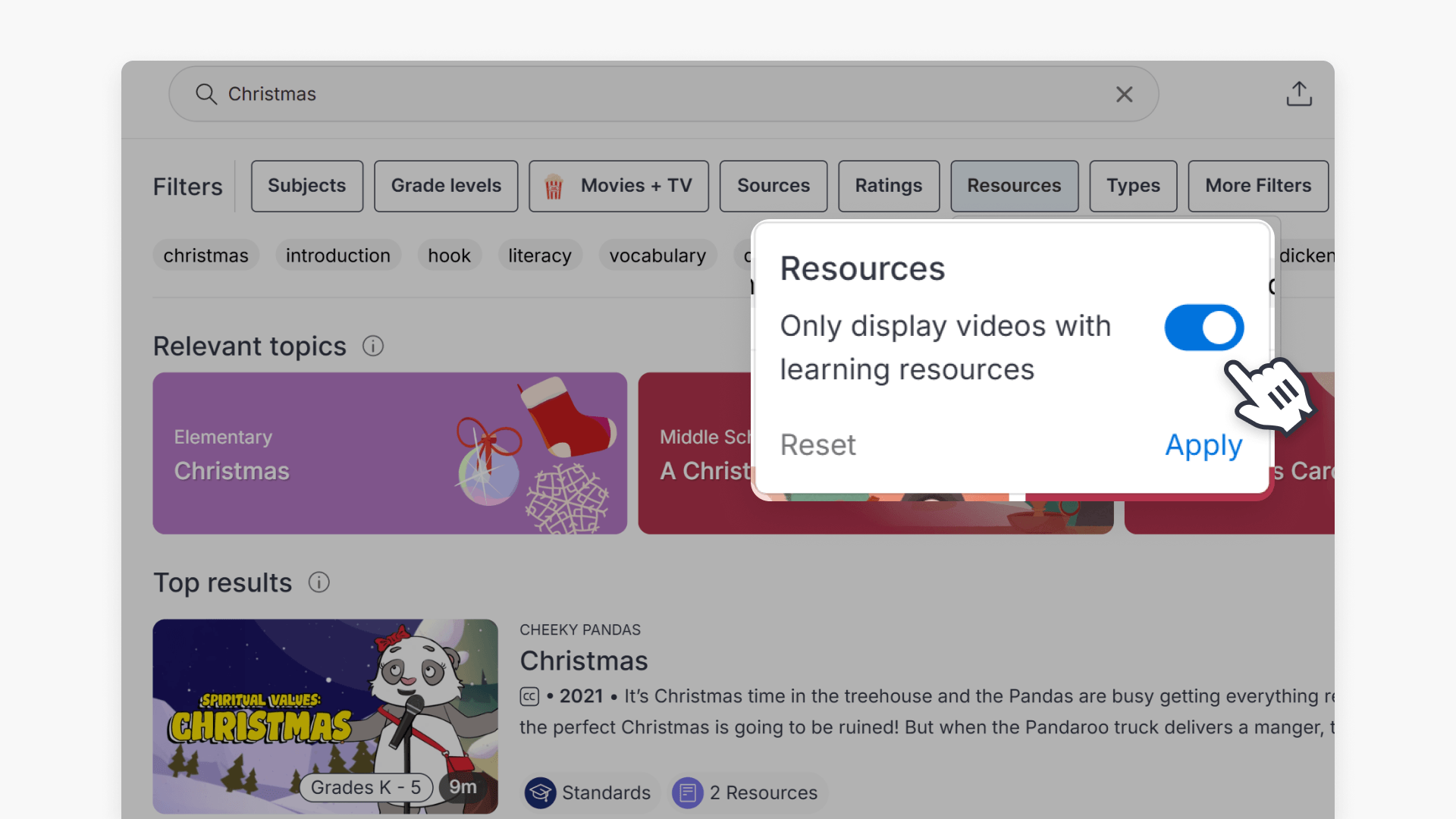This screenshot has width=1456, height=819.
Task: Reset the Resources filter
Action: click(x=817, y=445)
